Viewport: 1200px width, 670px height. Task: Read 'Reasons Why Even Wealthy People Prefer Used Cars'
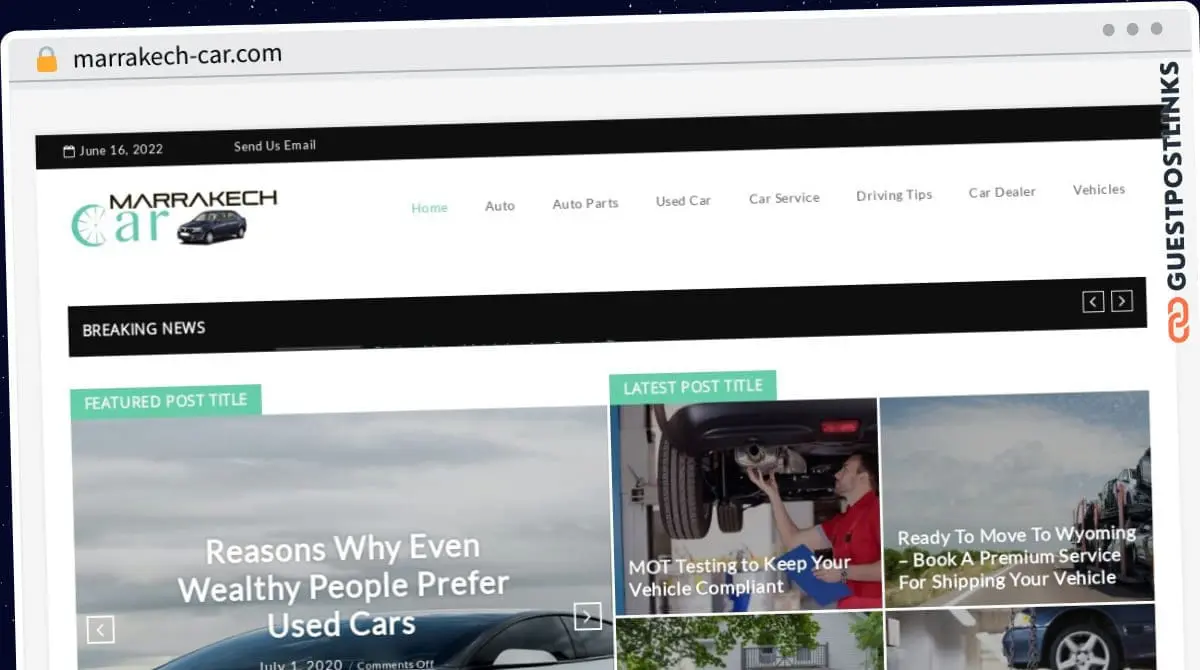click(343, 586)
